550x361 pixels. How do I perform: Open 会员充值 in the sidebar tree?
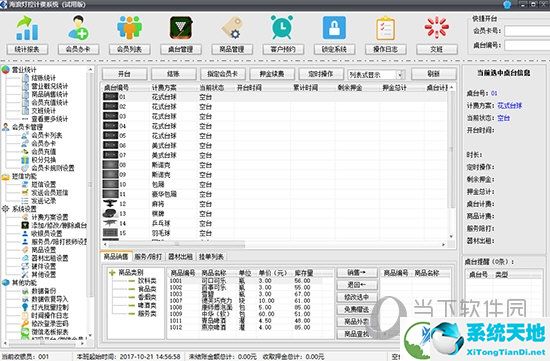(43, 152)
